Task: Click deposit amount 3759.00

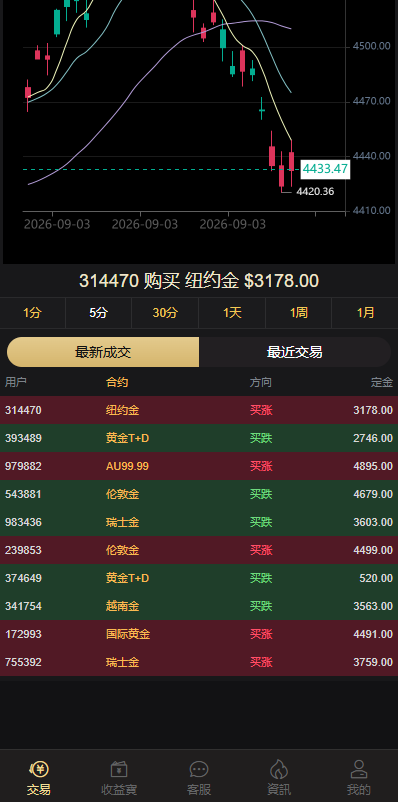Action: coord(373,662)
